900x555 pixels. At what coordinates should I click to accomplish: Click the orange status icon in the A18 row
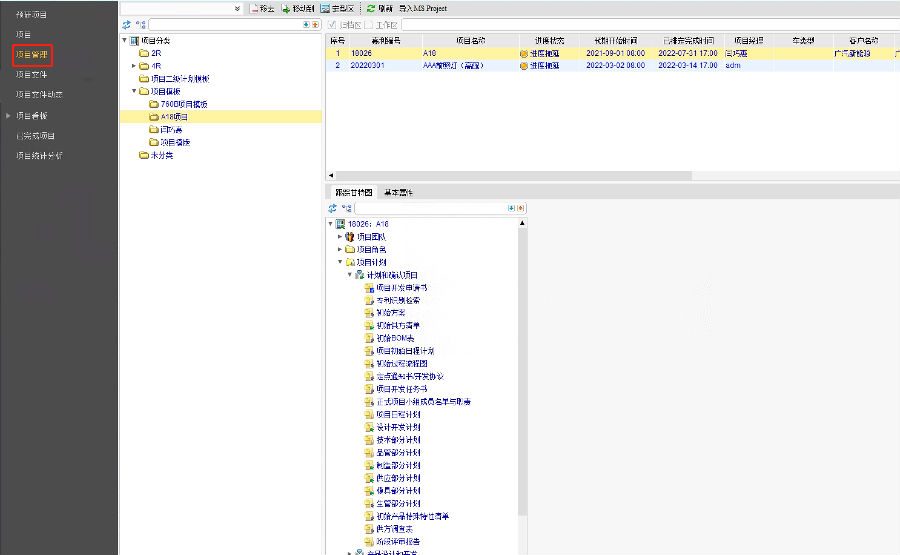click(x=523, y=53)
